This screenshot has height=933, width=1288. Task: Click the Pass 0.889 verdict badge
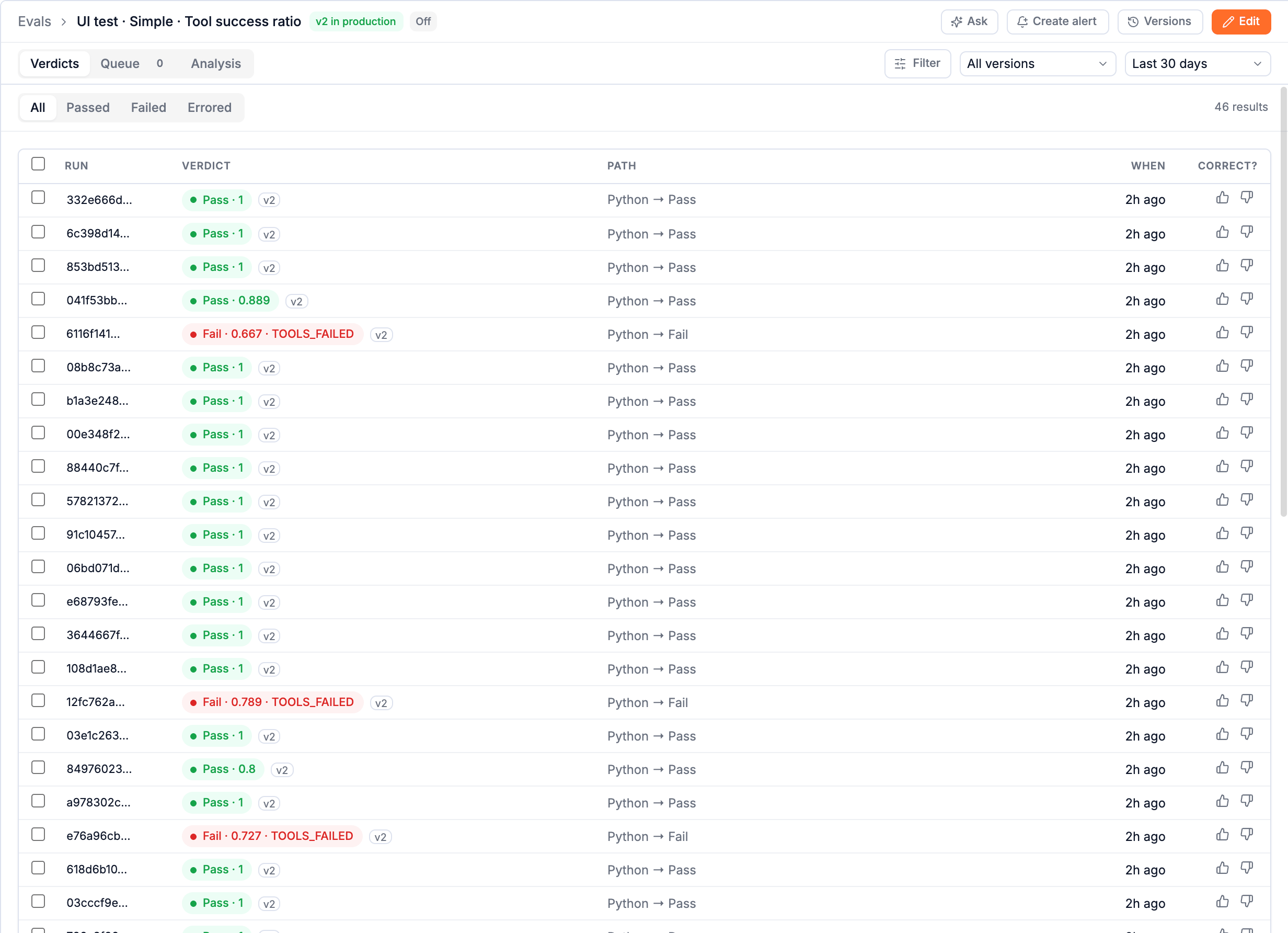pos(230,301)
